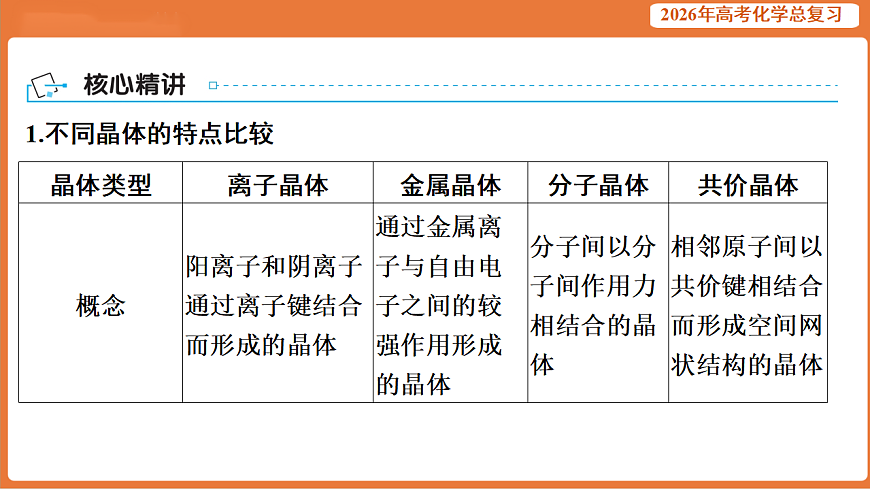Click the 核心精讲 section heading
Image resolution: width=870 pixels, height=490 pixels.
point(134,85)
